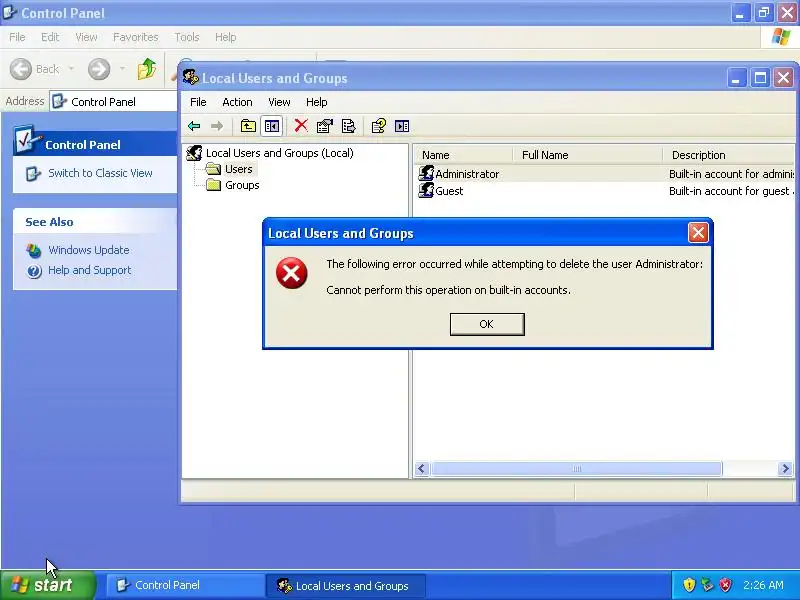The image size is (800, 600).
Task: Click the Help toolbar icon with question mark
Action: (x=379, y=126)
